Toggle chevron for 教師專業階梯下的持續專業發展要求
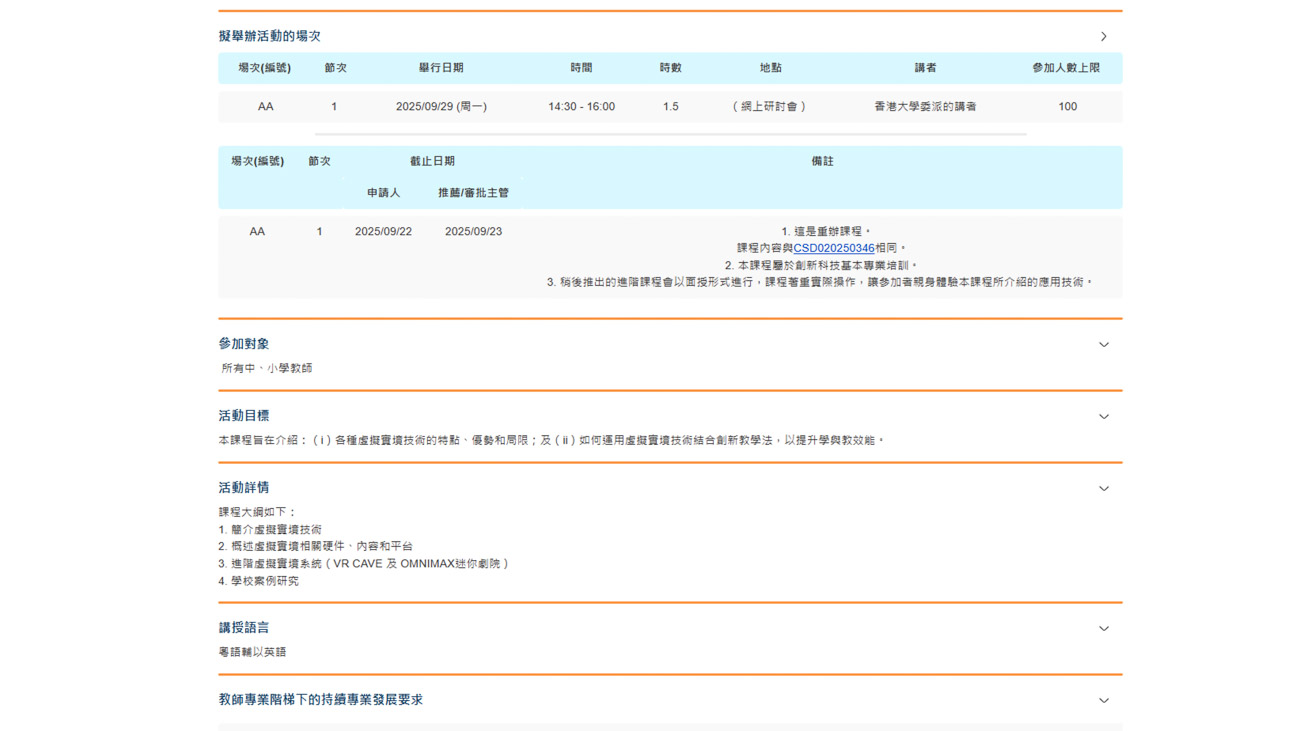This screenshot has width=1300, height=731. pos(1103,701)
